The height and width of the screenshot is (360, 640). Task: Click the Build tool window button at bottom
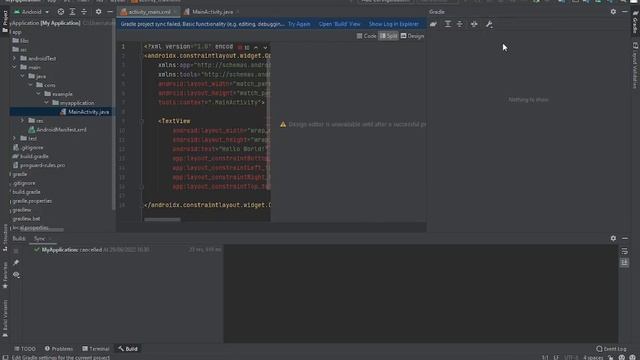(x=128, y=349)
